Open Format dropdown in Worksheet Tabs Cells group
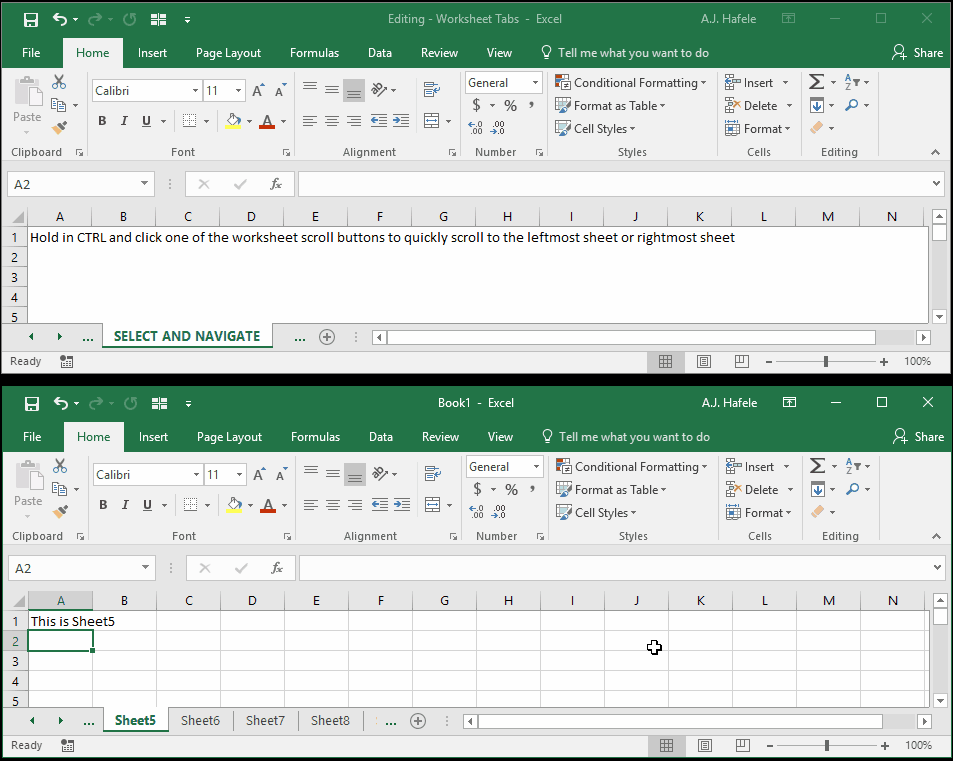The width and height of the screenshot is (953, 761). tap(758, 129)
